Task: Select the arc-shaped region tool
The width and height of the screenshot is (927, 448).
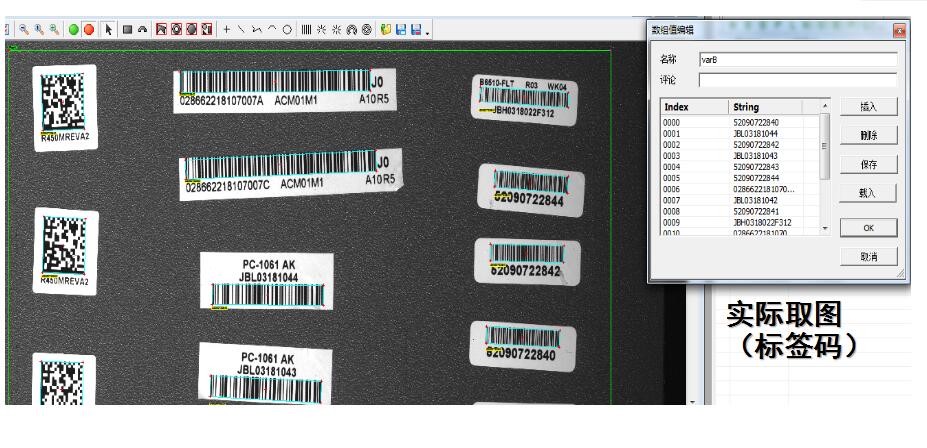Action: pyautogui.click(x=142, y=29)
